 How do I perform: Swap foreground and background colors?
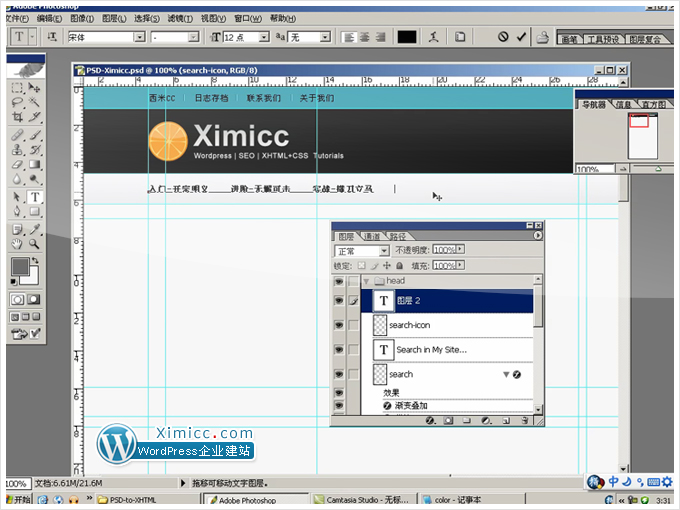tap(35, 260)
